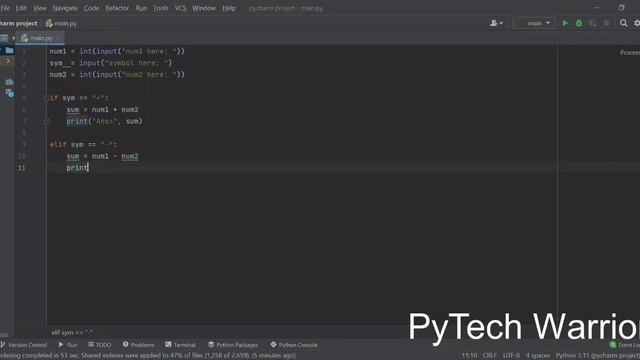This screenshot has width=640, height=360.
Task: Expand the chevron arrow in left sidebar
Action: pyautogui.click(x=8, y=61)
